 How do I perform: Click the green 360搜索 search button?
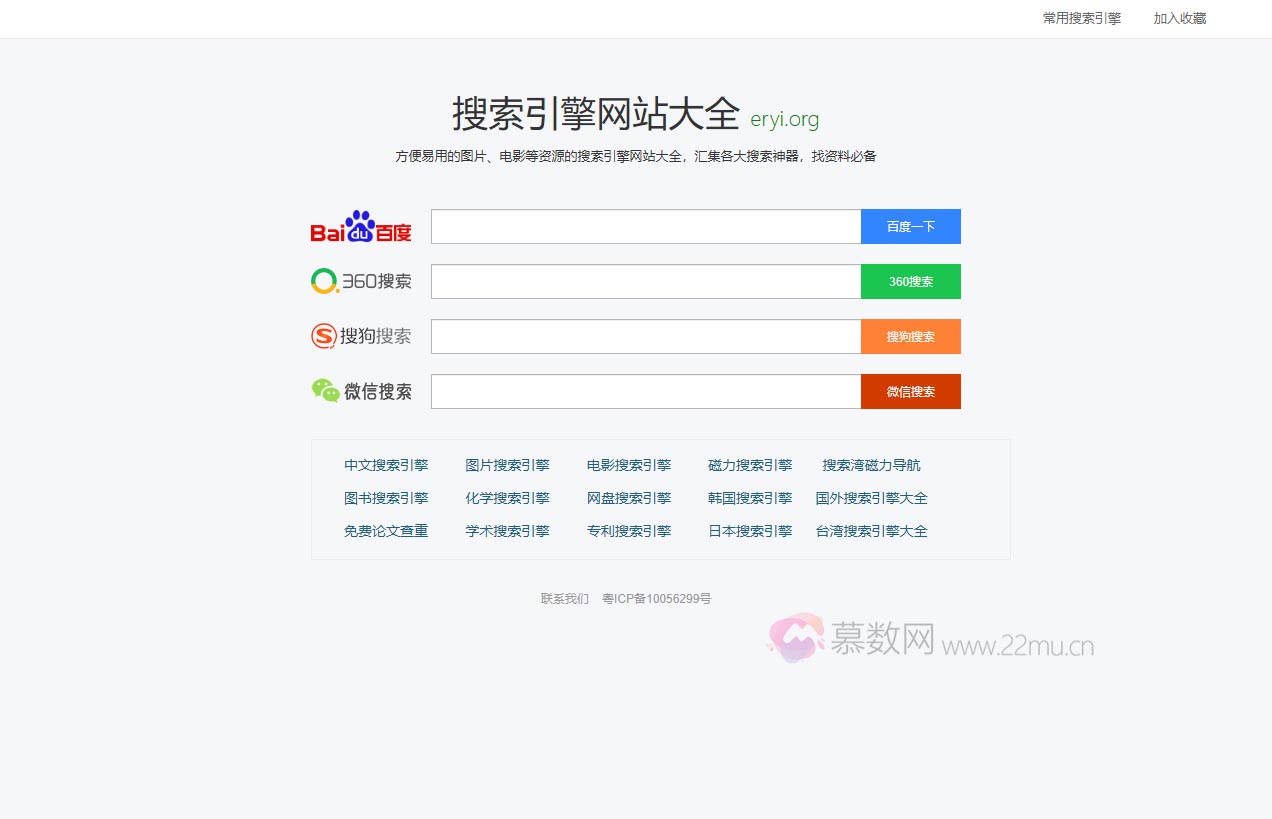tap(910, 281)
